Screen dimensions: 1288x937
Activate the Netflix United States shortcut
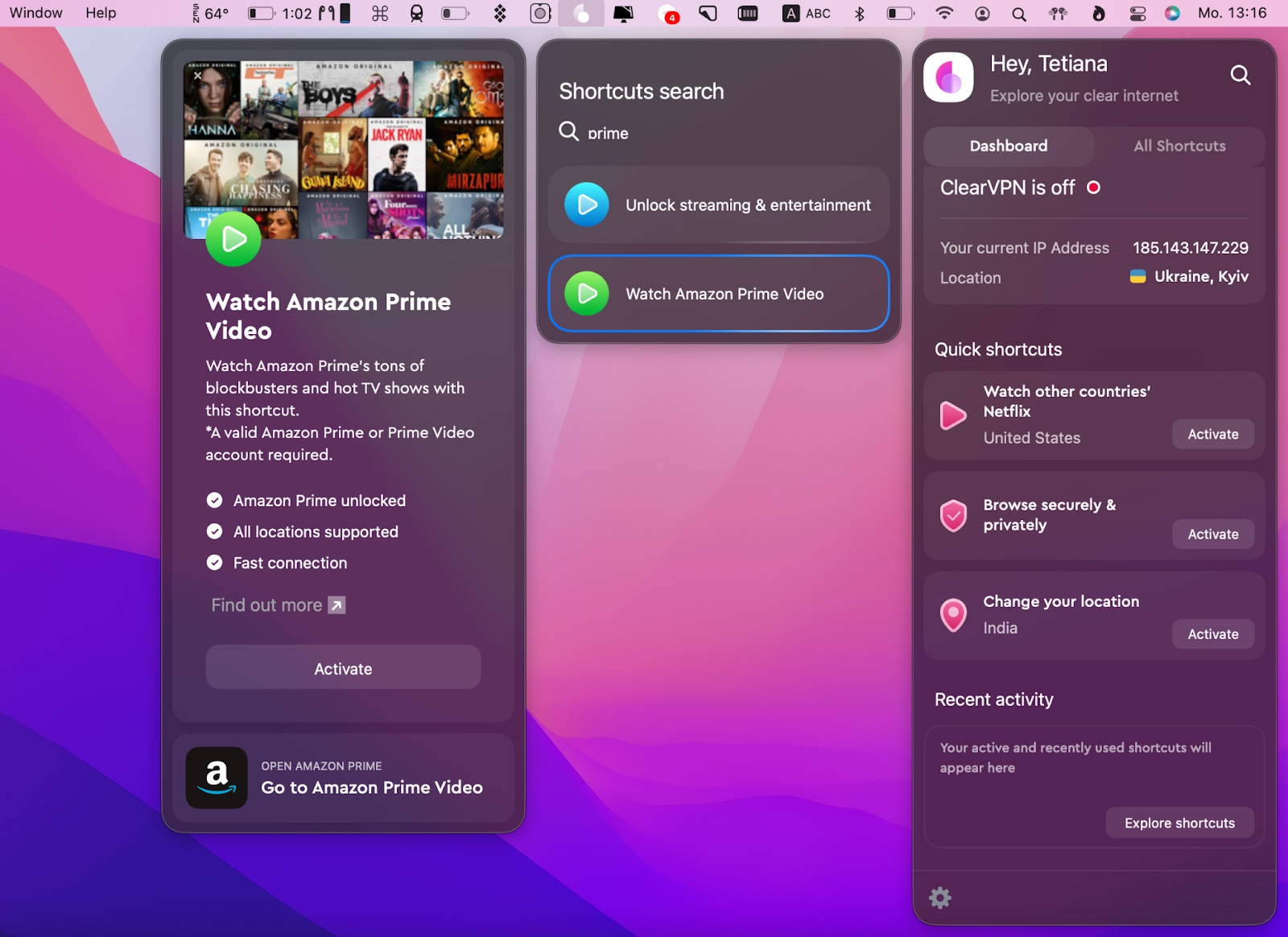point(1212,435)
